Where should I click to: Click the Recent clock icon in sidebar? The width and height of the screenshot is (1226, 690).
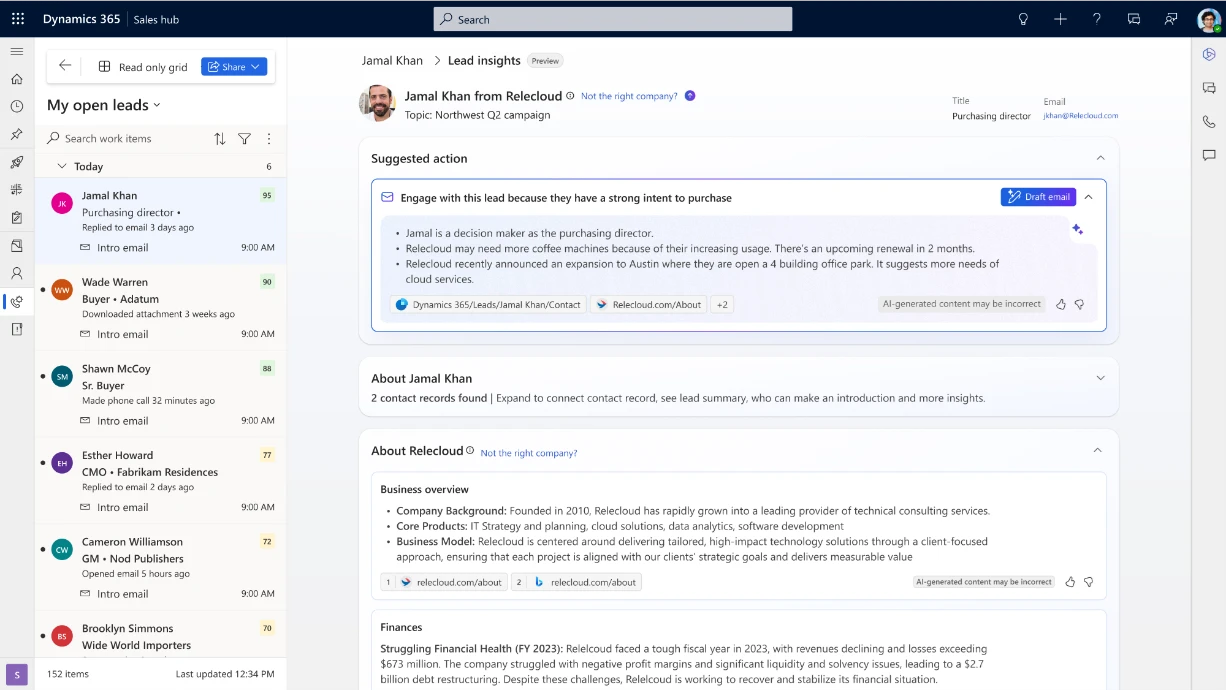click(x=16, y=105)
